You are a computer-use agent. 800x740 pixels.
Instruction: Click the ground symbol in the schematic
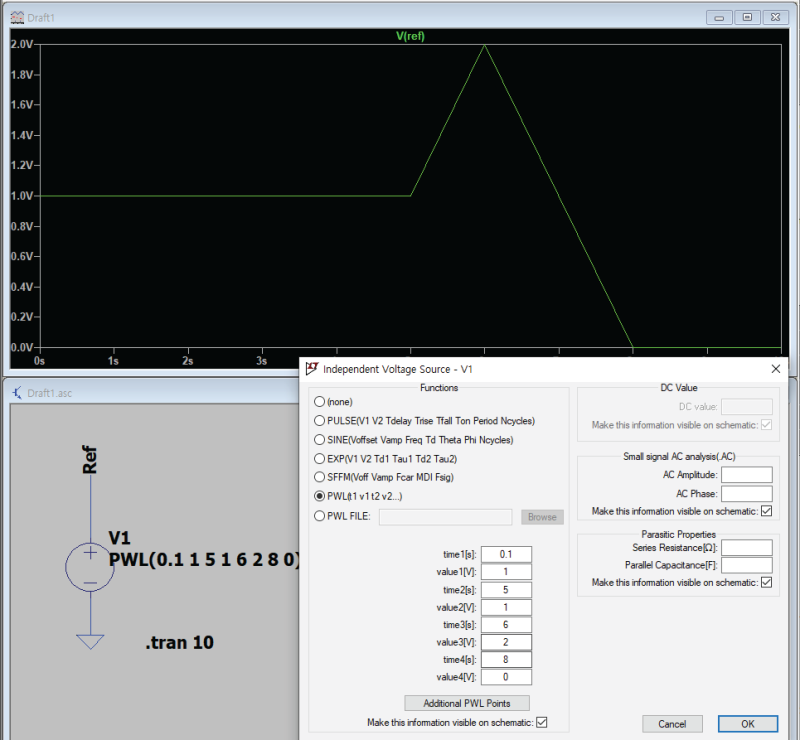(x=90, y=640)
